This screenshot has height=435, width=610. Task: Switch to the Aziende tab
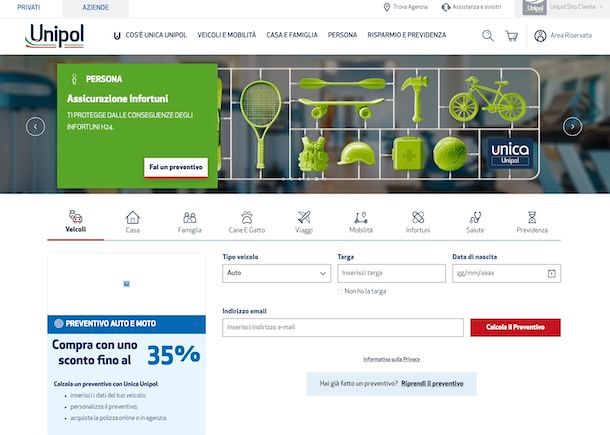pos(95,7)
